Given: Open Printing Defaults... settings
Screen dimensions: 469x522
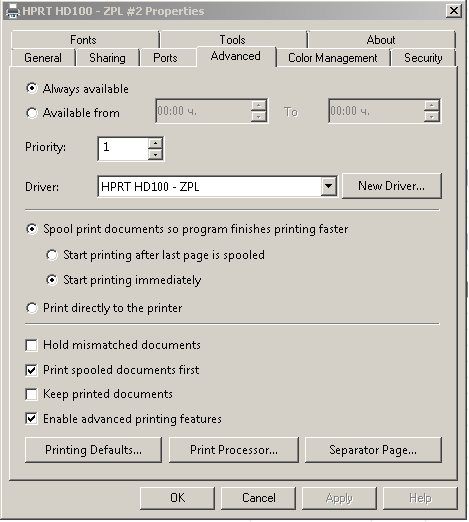Looking at the screenshot, I should [x=93, y=450].
